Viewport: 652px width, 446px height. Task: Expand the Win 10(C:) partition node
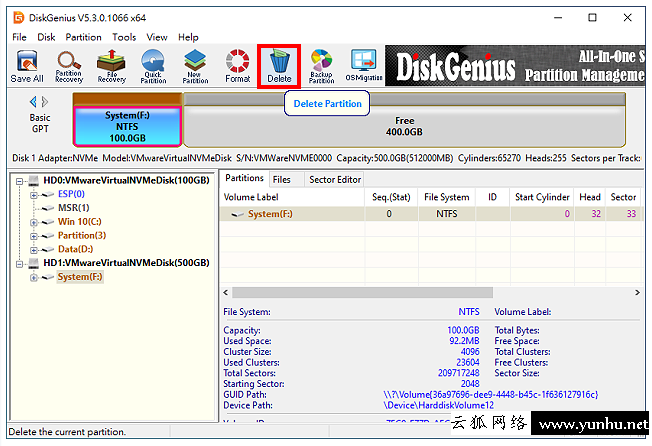[34, 222]
